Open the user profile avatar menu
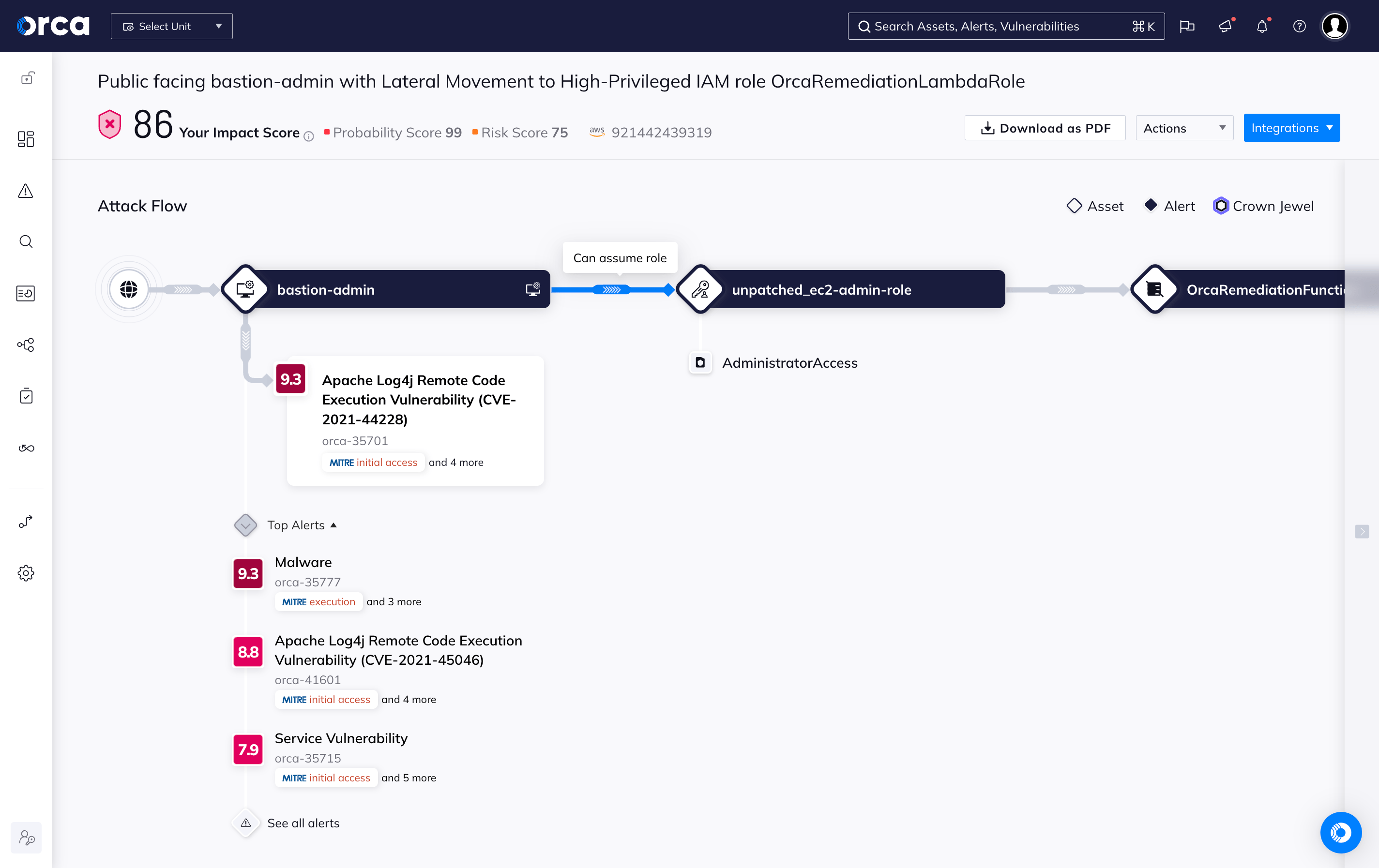This screenshot has width=1379, height=868. pyautogui.click(x=1334, y=26)
